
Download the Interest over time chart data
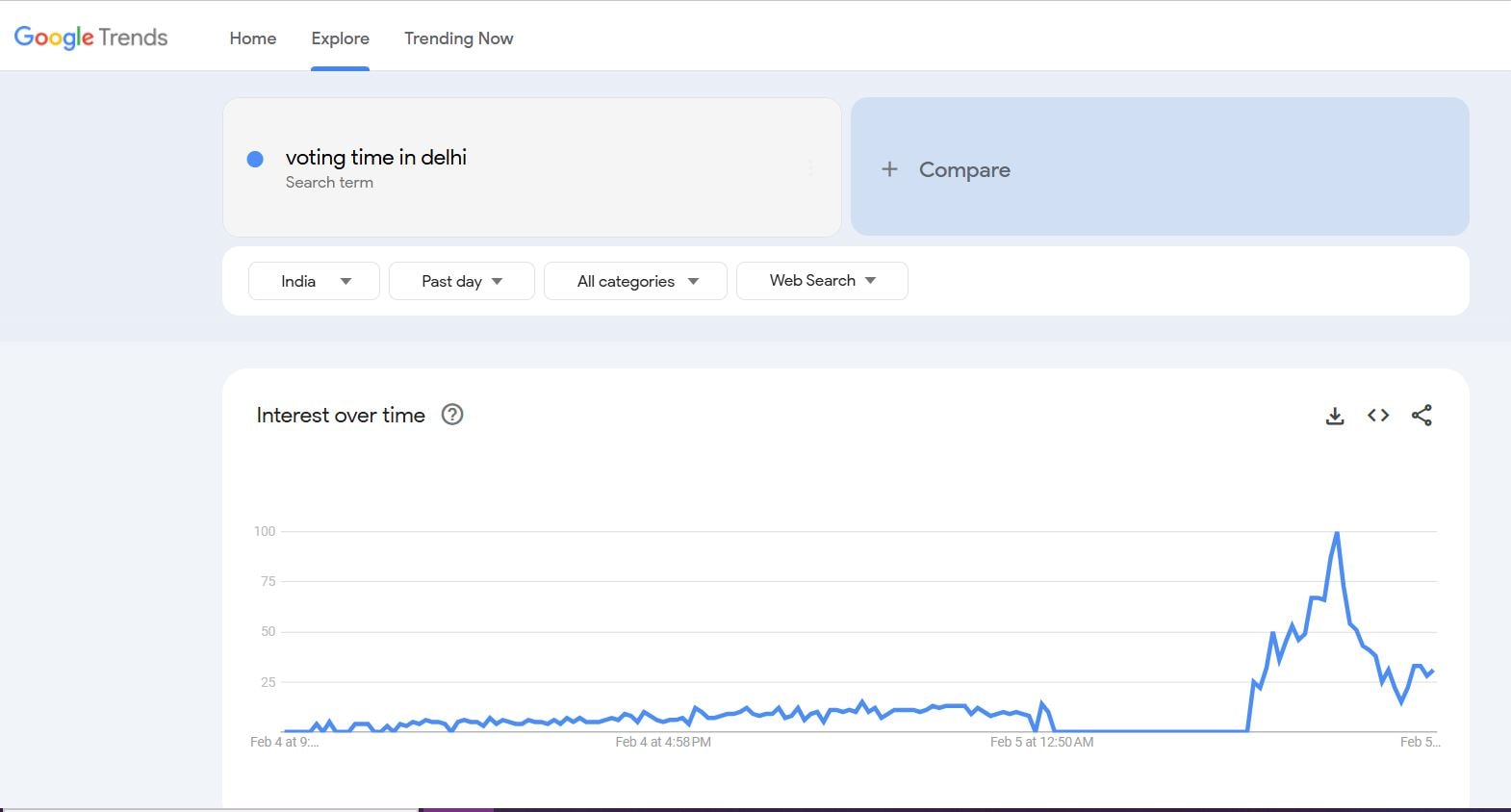coord(1335,416)
